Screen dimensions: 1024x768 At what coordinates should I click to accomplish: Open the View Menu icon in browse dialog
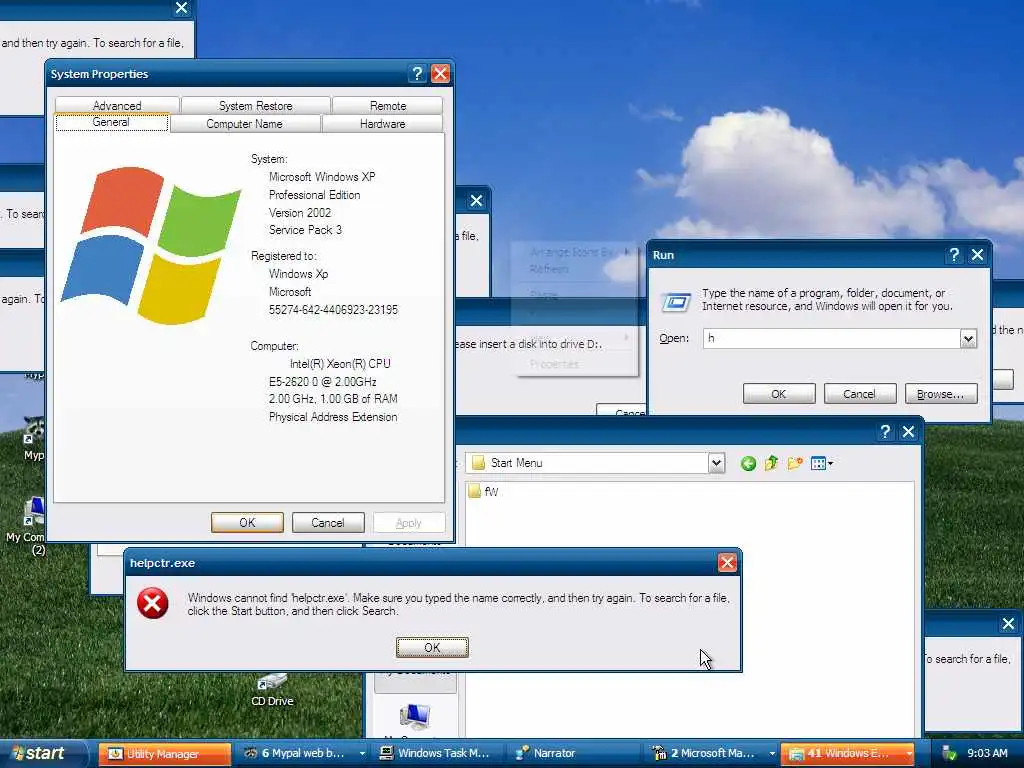pos(822,463)
